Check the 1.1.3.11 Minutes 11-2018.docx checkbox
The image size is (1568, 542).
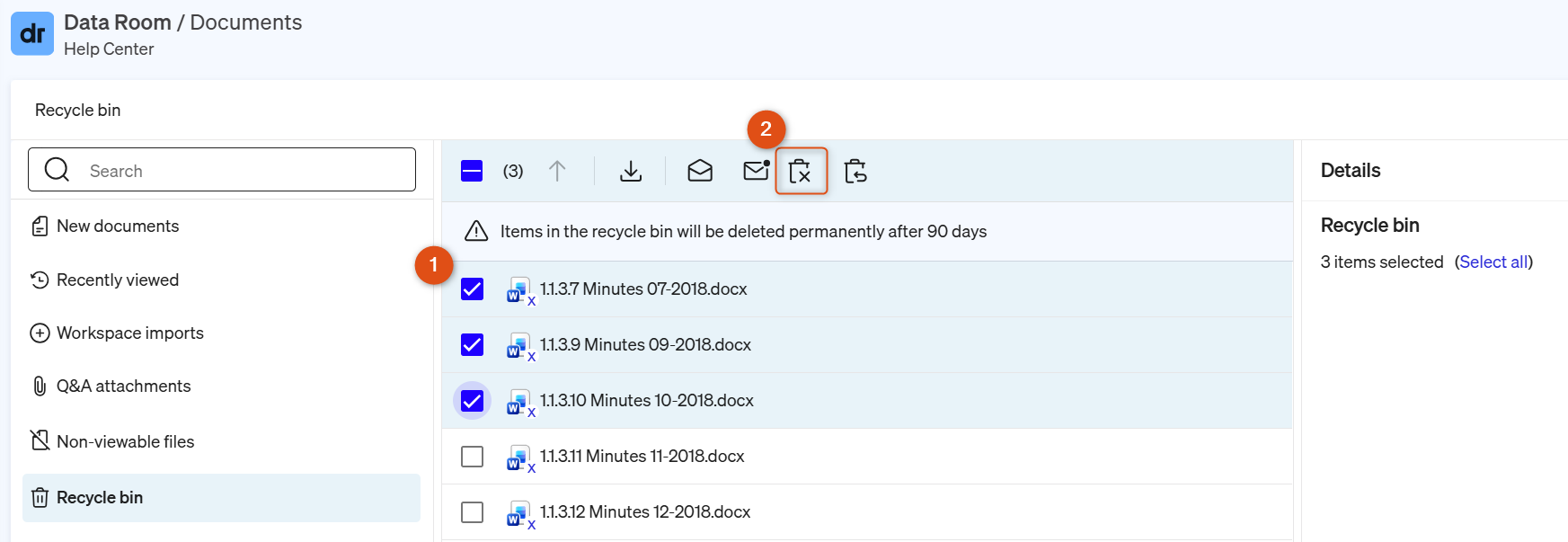point(472,456)
